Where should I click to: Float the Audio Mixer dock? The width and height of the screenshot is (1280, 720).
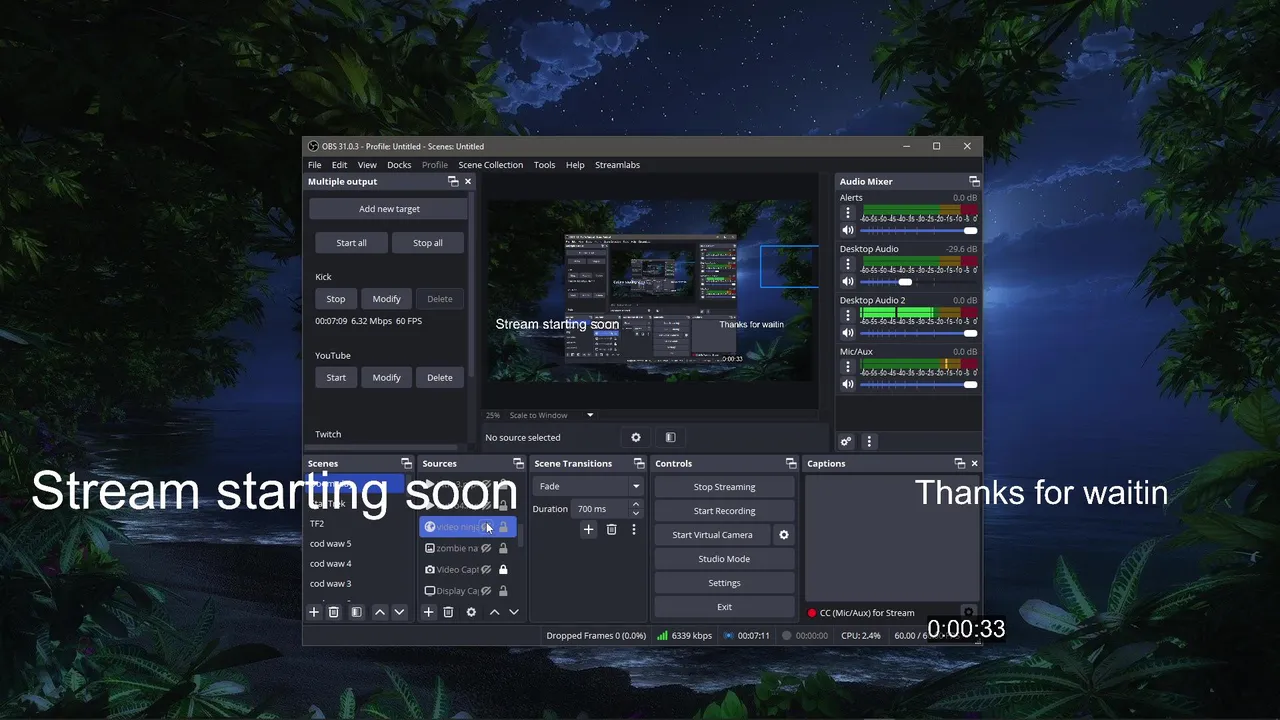(x=974, y=181)
